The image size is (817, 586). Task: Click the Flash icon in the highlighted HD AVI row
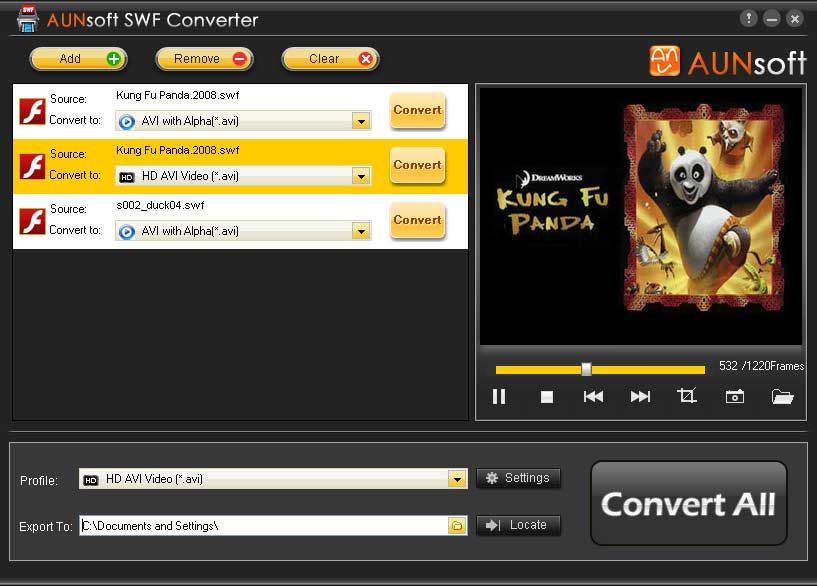[x=32, y=166]
